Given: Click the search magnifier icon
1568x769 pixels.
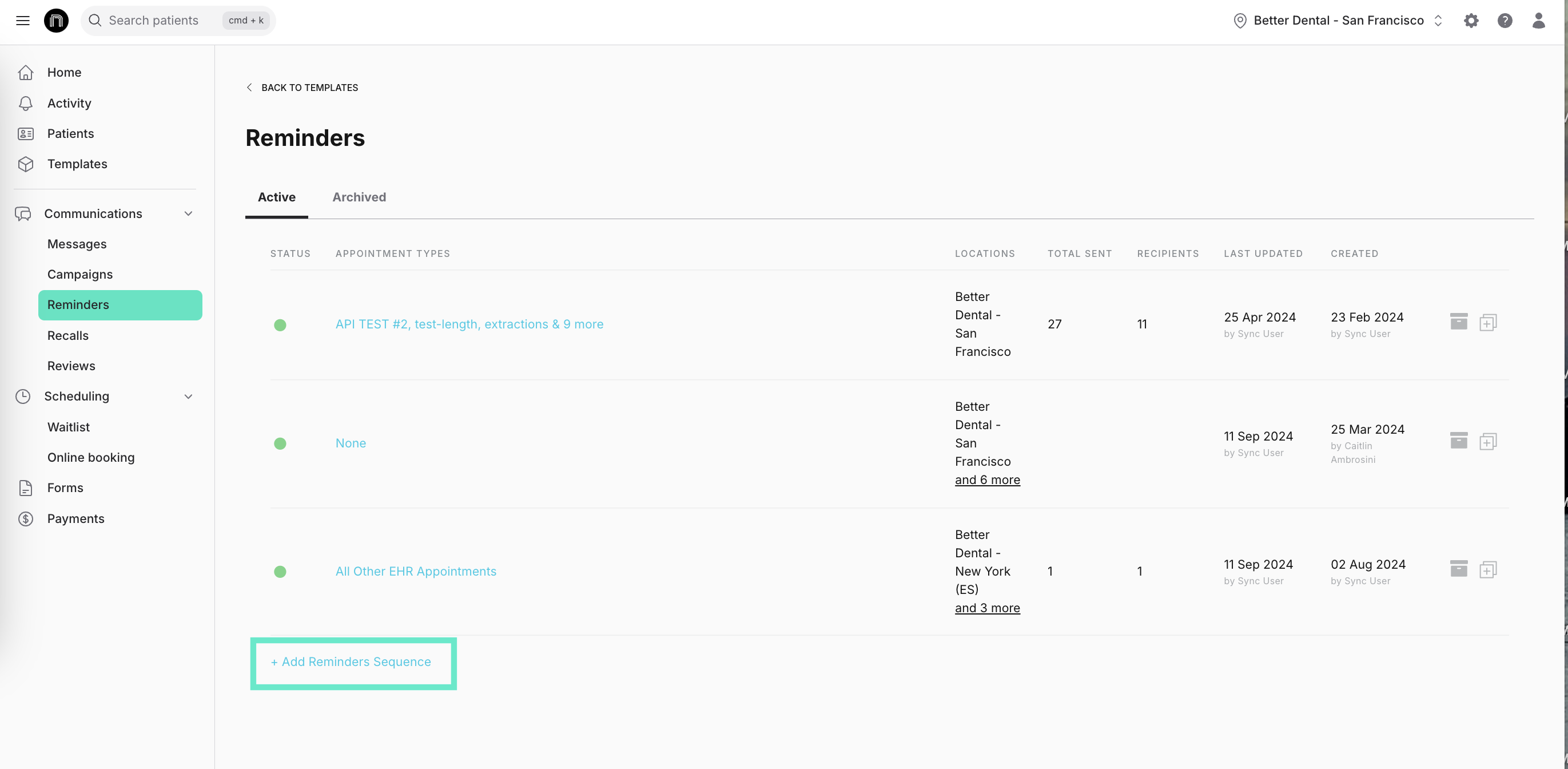Looking at the screenshot, I should click(x=95, y=21).
